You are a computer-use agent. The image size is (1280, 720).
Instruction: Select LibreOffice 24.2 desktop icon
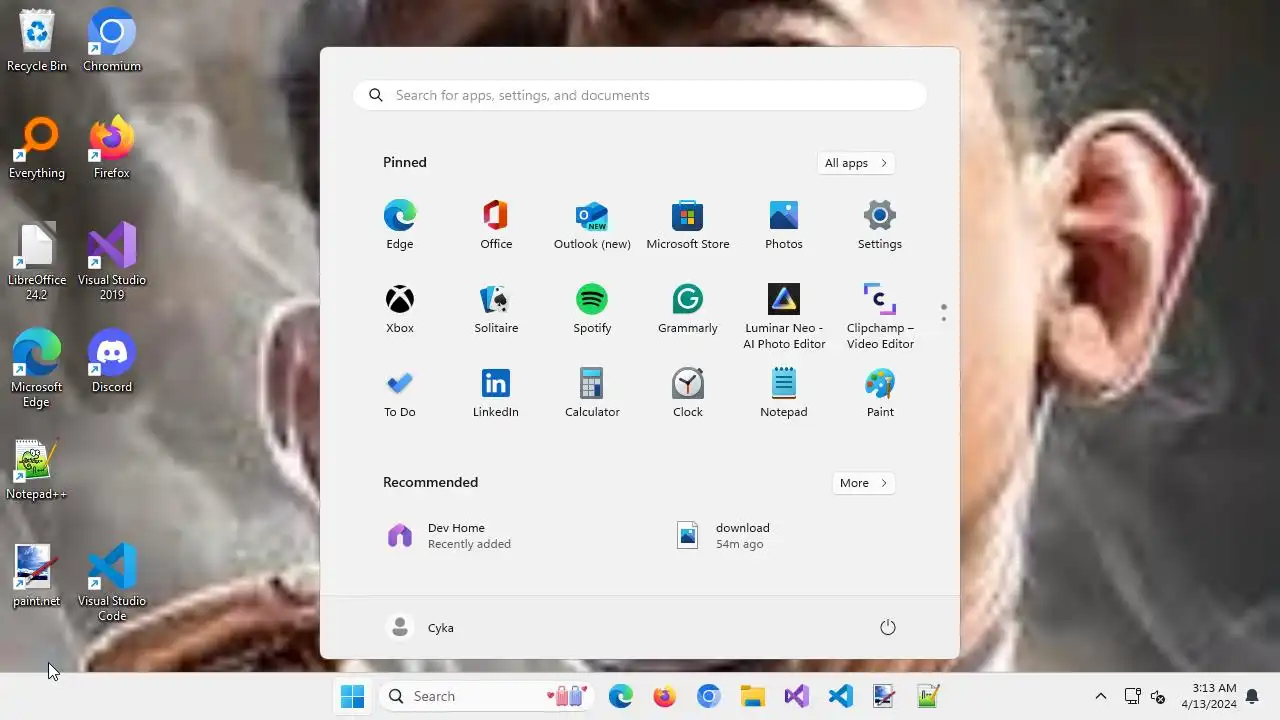point(37,262)
